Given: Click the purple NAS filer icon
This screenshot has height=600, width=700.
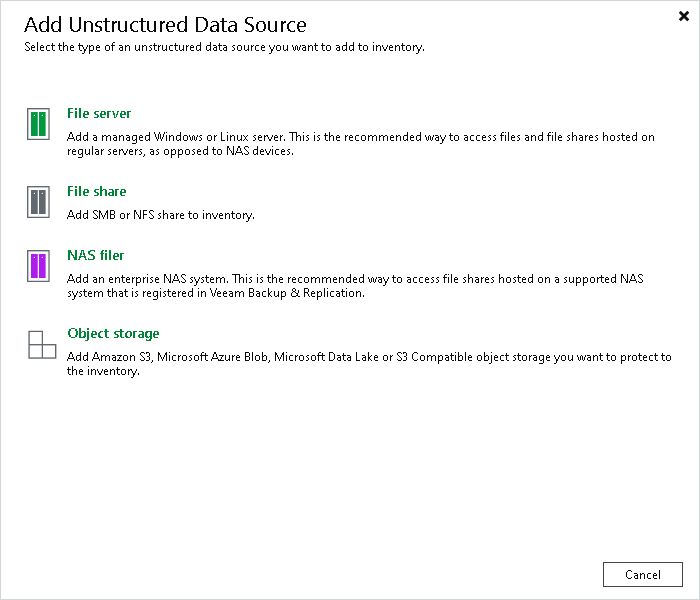Looking at the screenshot, I should coord(39,266).
